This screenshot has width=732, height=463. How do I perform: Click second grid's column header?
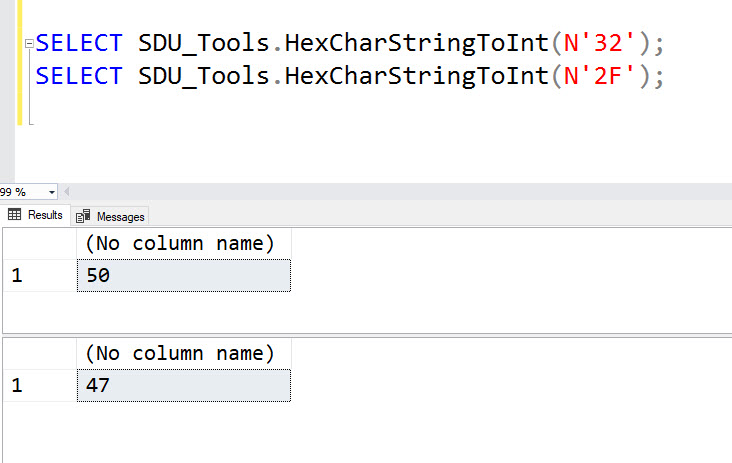pyautogui.click(x=184, y=354)
